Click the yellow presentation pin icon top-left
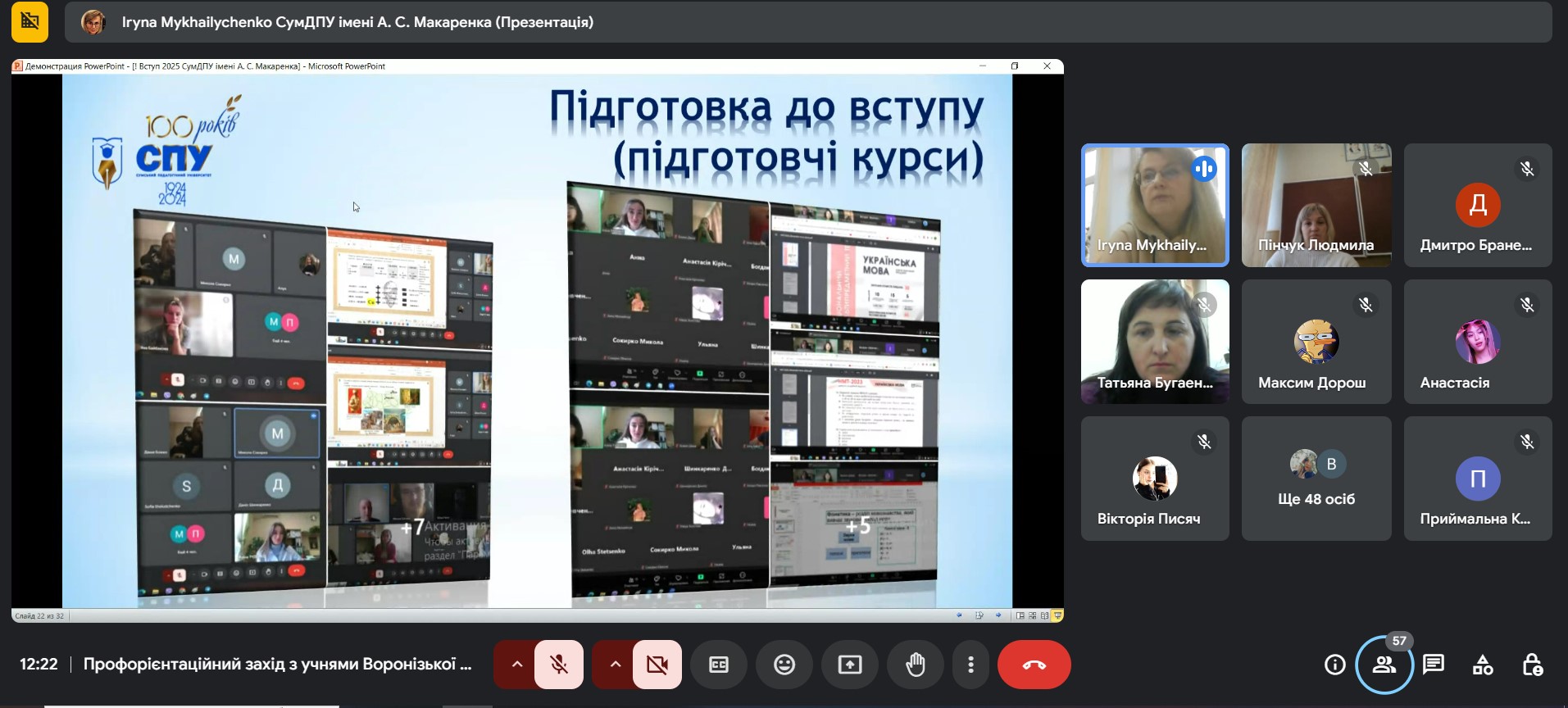 pyautogui.click(x=30, y=22)
